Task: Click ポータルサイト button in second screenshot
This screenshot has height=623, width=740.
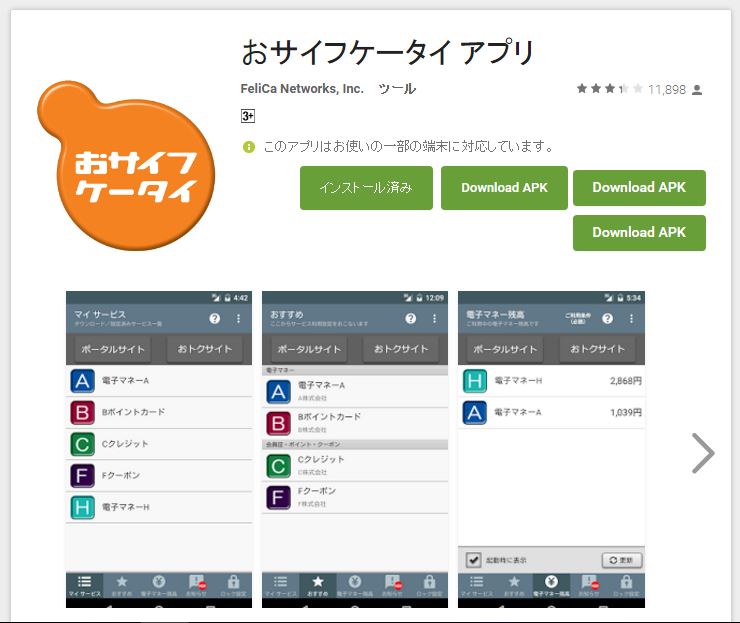Action: pyautogui.click(x=309, y=349)
